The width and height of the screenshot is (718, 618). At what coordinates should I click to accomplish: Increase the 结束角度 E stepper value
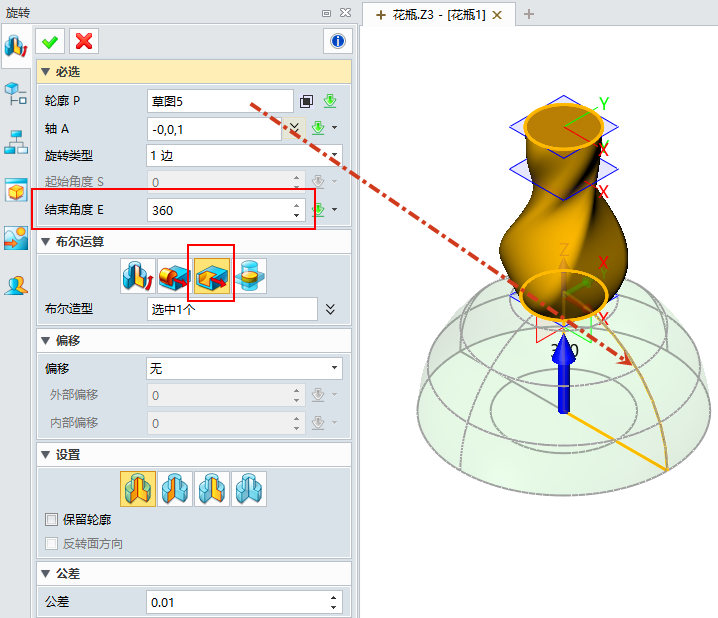[x=296, y=205]
